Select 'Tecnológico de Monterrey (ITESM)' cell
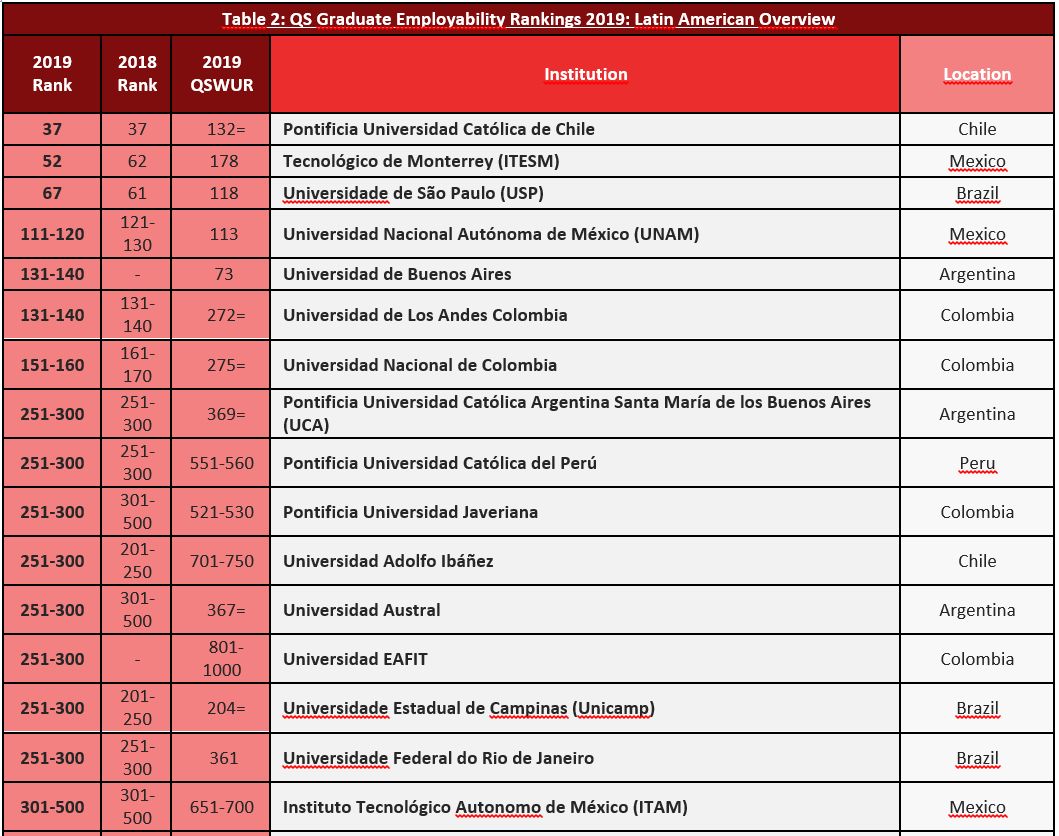This screenshot has height=836, width=1059. (585, 161)
